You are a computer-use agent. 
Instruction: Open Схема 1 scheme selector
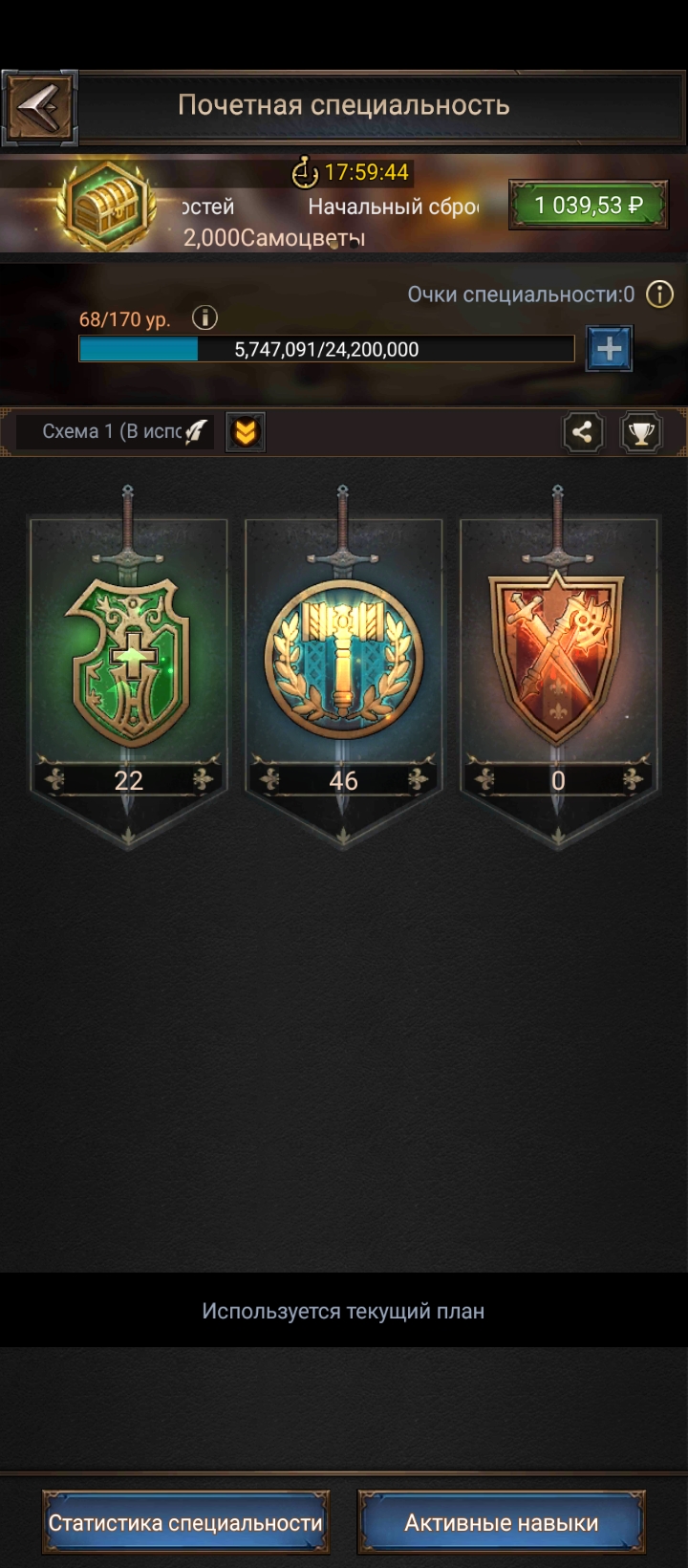[x=113, y=432]
